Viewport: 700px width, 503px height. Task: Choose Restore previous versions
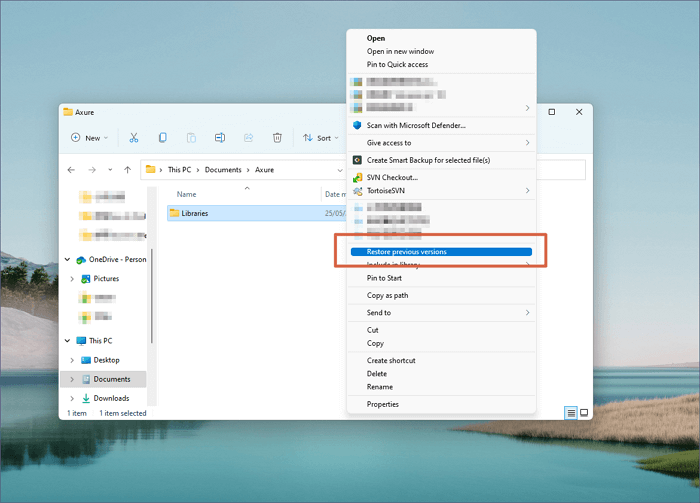pyautogui.click(x=441, y=252)
